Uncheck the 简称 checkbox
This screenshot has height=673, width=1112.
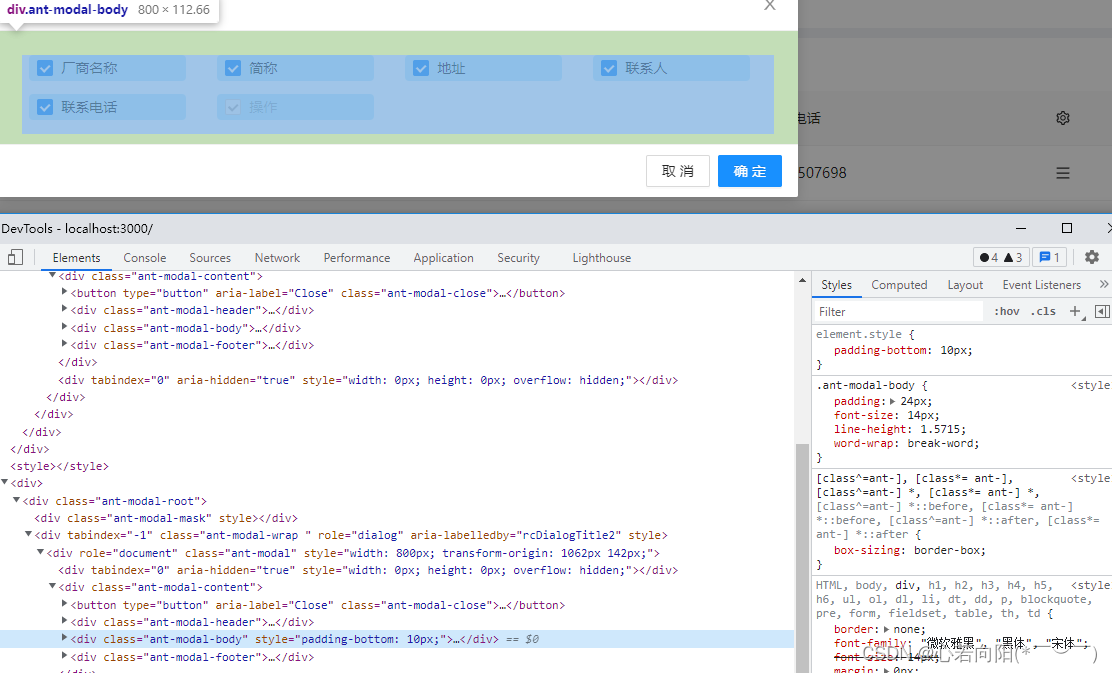pos(233,68)
